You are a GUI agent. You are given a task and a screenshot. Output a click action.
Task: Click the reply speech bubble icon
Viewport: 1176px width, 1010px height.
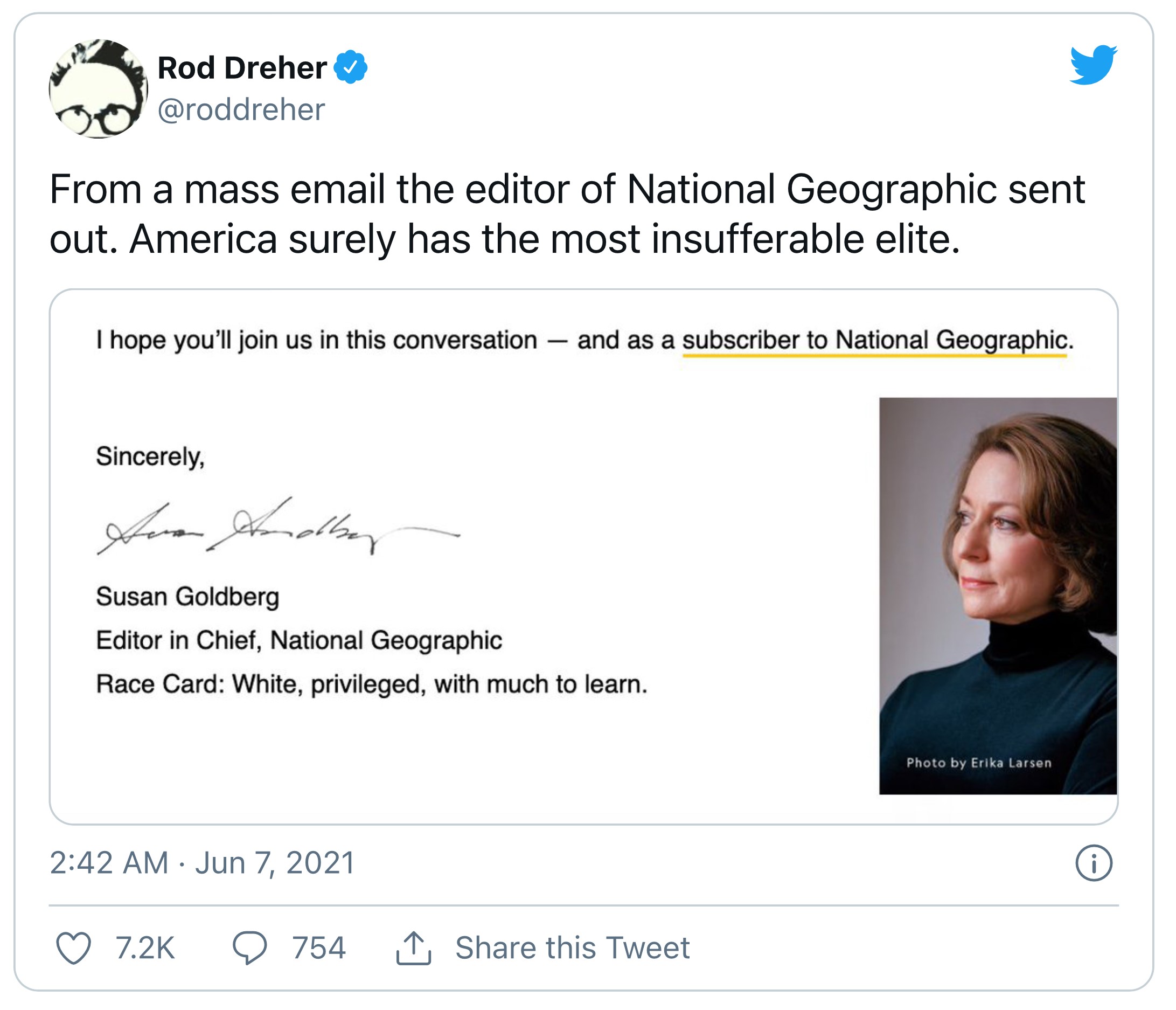click(x=250, y=948)
